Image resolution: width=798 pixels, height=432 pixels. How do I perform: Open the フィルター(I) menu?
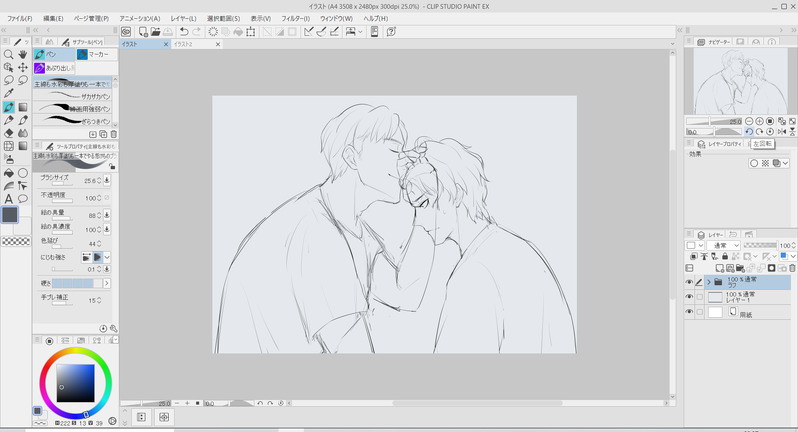pos(296,18)
